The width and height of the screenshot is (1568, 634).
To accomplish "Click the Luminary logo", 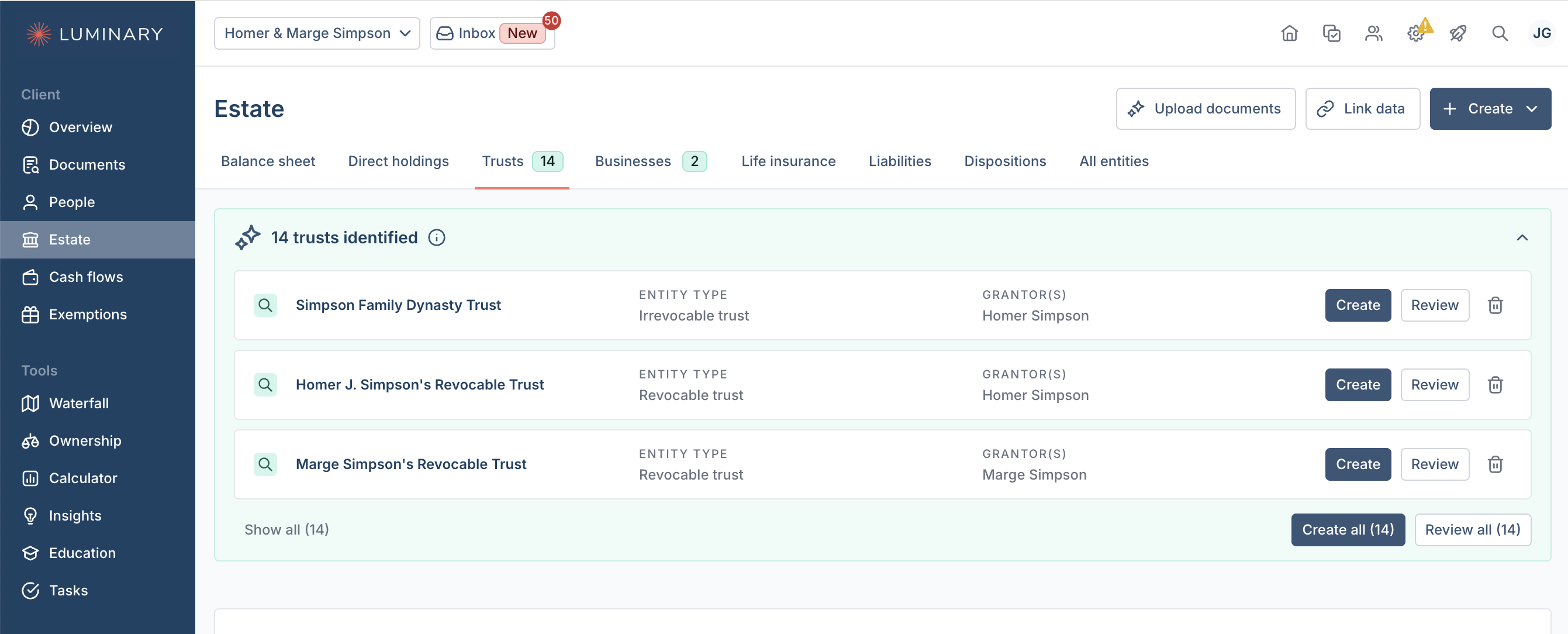I will (95, 33).
